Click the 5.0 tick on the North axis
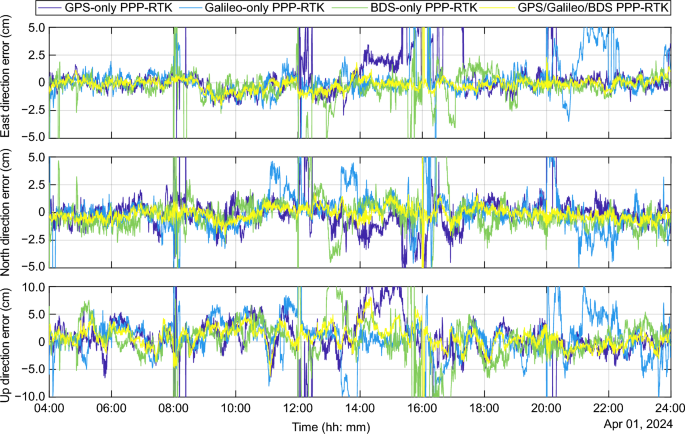 pos(38,157)
